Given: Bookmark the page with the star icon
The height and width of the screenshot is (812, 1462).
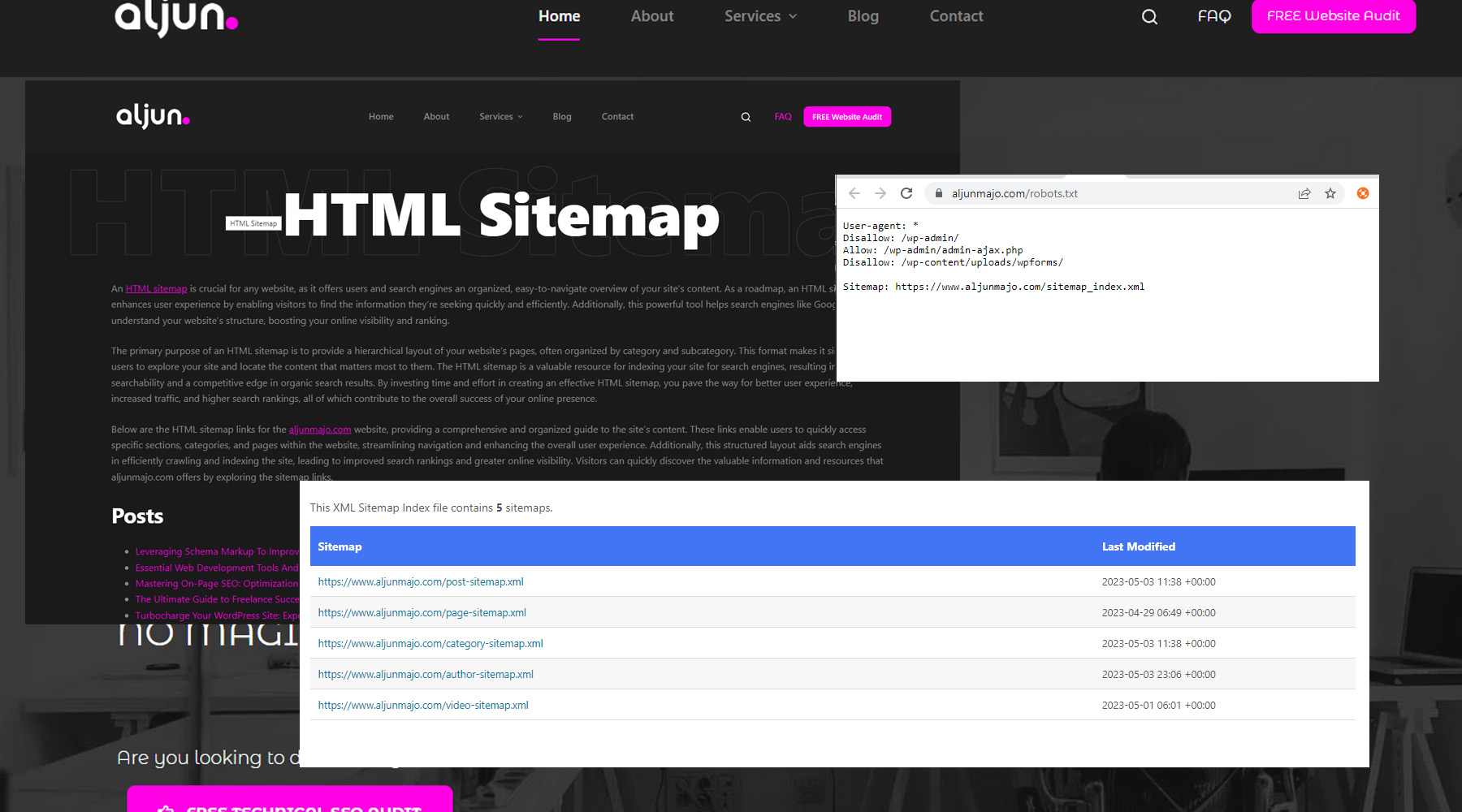Looking at the screenshot, I should (x=1330, y=193).
